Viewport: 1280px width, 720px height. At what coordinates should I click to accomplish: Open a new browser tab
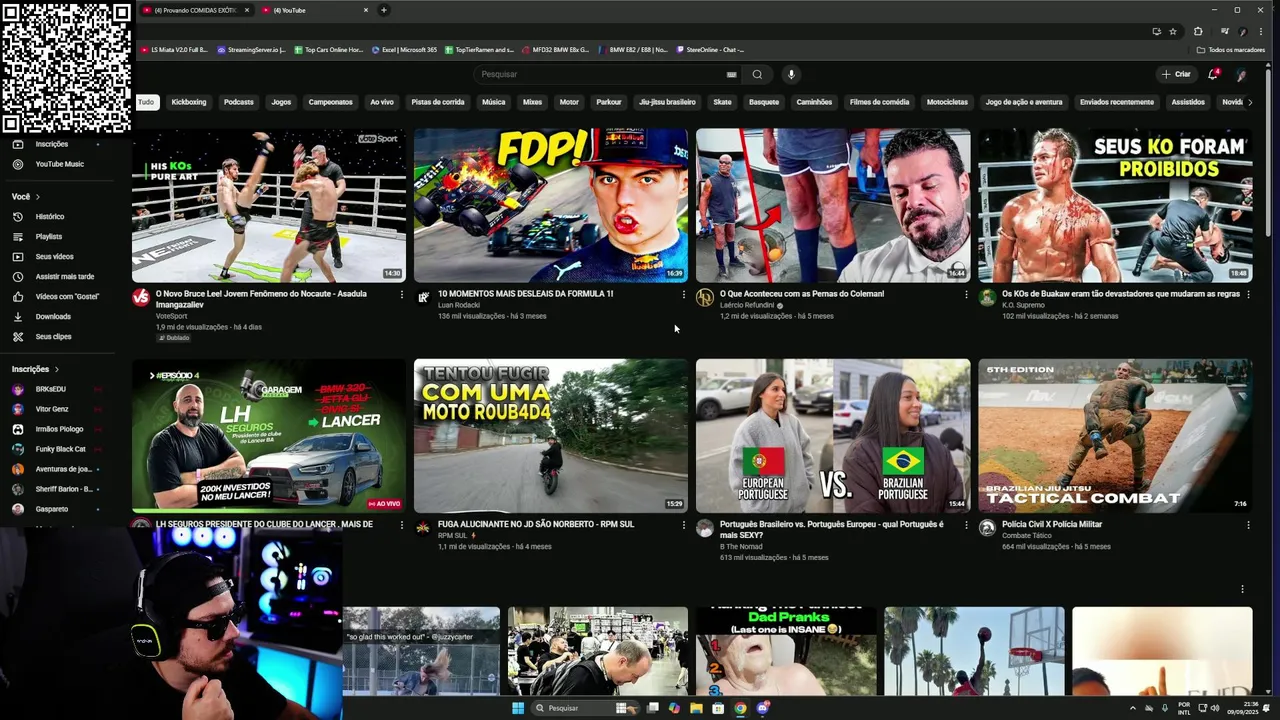(x=384, y=10)
